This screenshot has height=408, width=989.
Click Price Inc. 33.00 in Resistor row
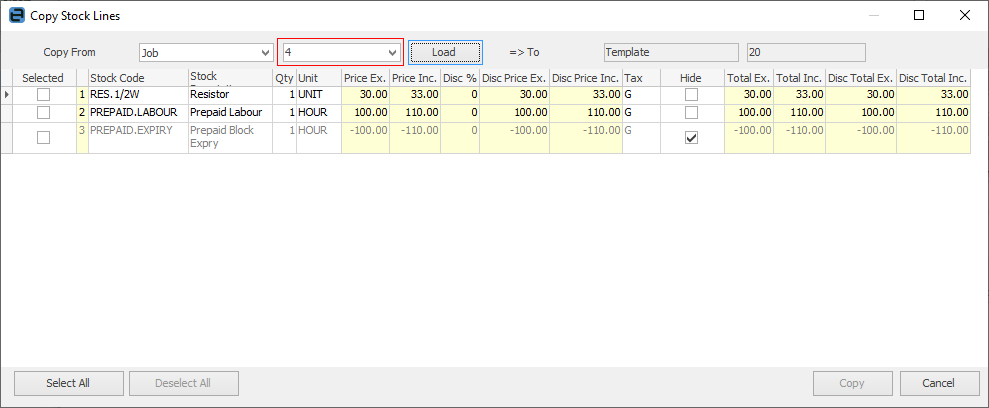pyautogui.click(x=414, y=95)
